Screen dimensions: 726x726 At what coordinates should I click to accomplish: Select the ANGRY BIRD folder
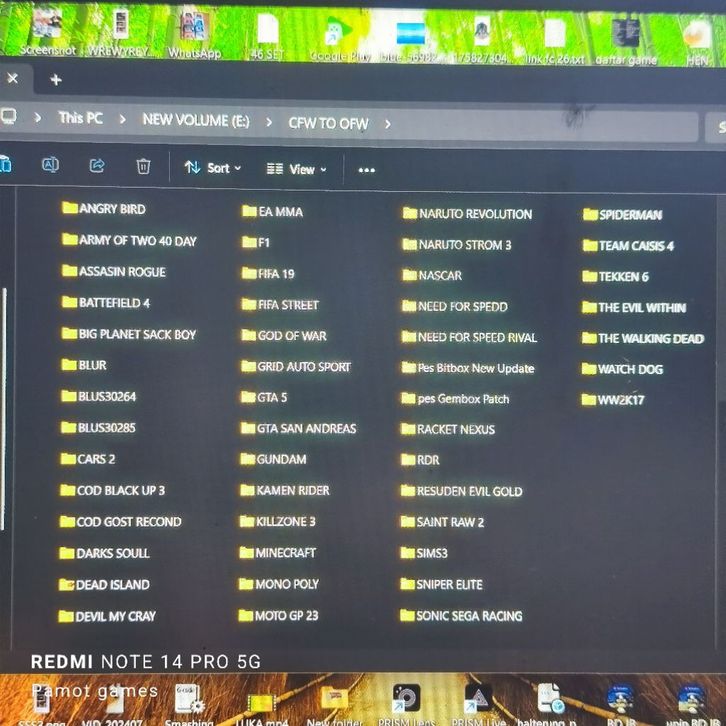coord(111,209)
